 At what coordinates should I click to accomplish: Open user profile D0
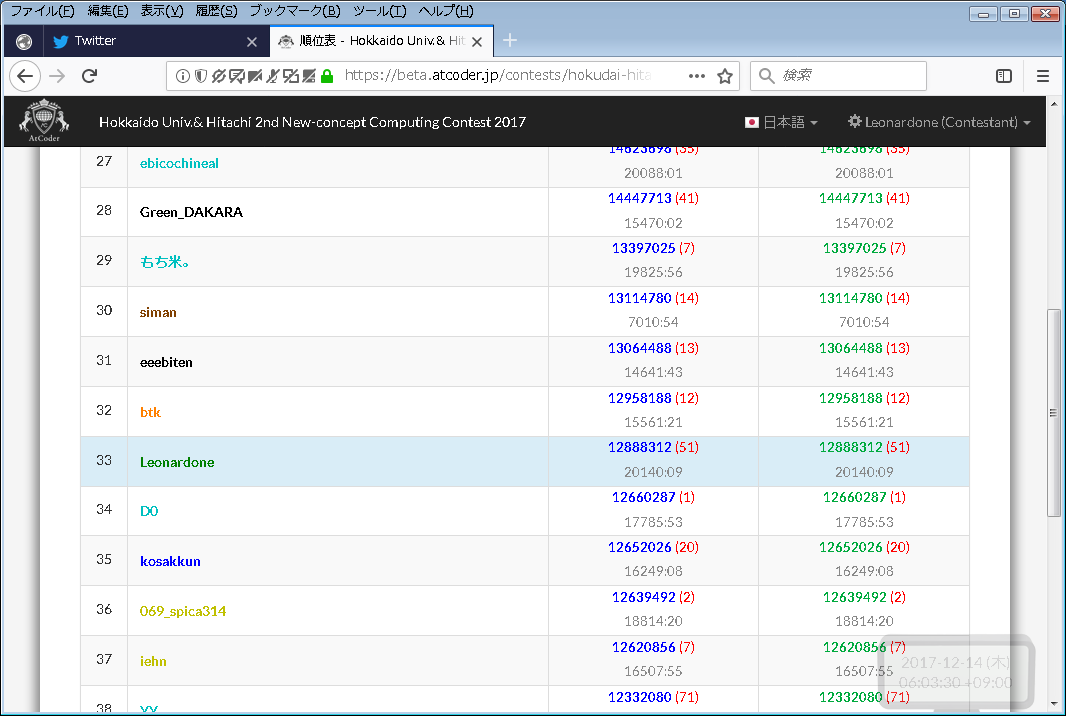149,511
